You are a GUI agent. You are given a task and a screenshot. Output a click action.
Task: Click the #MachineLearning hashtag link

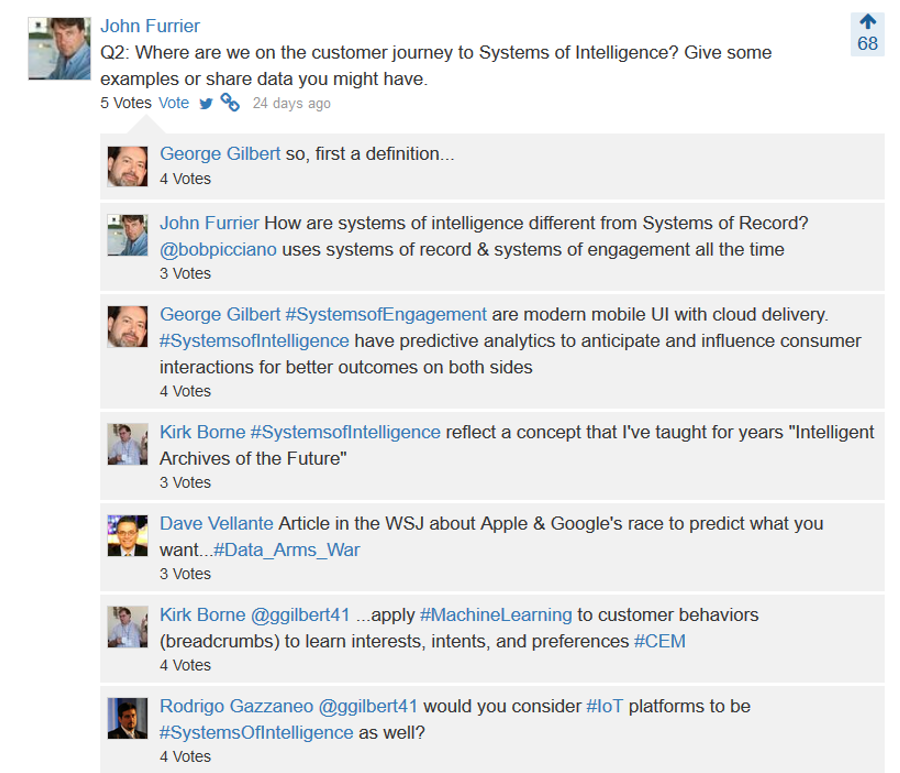pos(496,615)
